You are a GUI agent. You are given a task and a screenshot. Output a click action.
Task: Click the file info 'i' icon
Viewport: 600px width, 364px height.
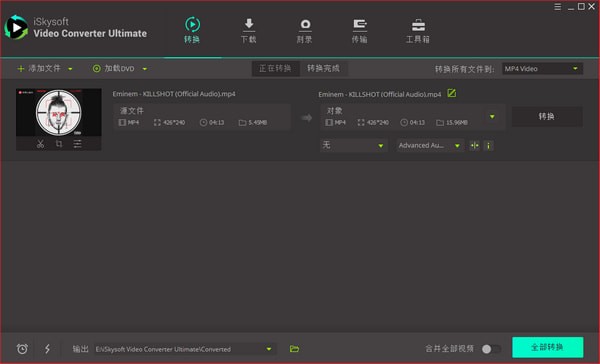[488, 145]
